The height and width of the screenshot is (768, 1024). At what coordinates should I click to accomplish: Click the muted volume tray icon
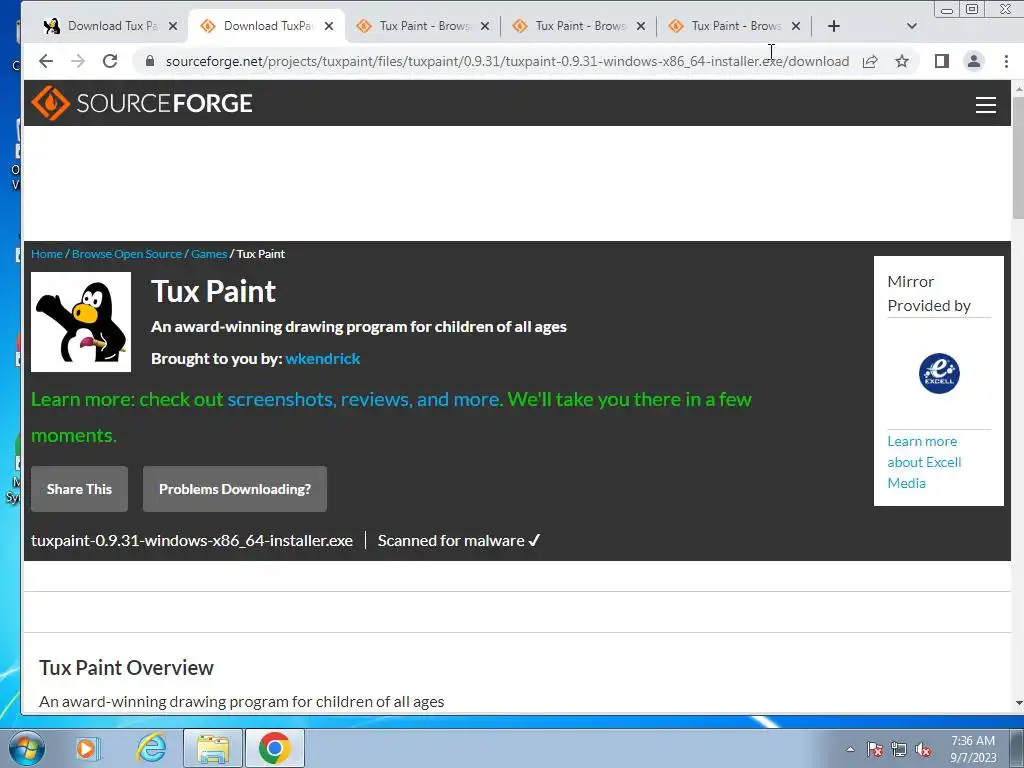coord(923,749)
